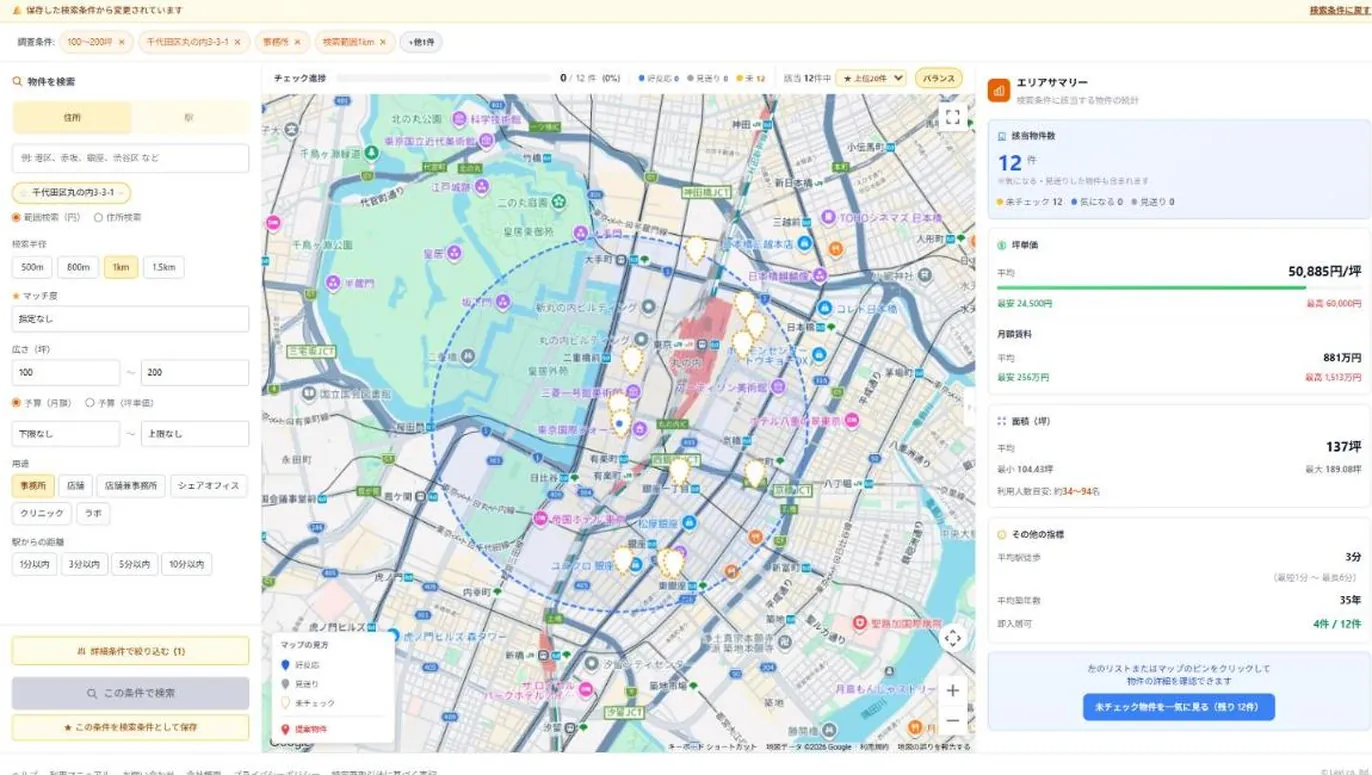This screenshot has width=1372, height=775.
Task: Remove the 千代田区丸の内3-3-1 filter chip
Action: 236,42
